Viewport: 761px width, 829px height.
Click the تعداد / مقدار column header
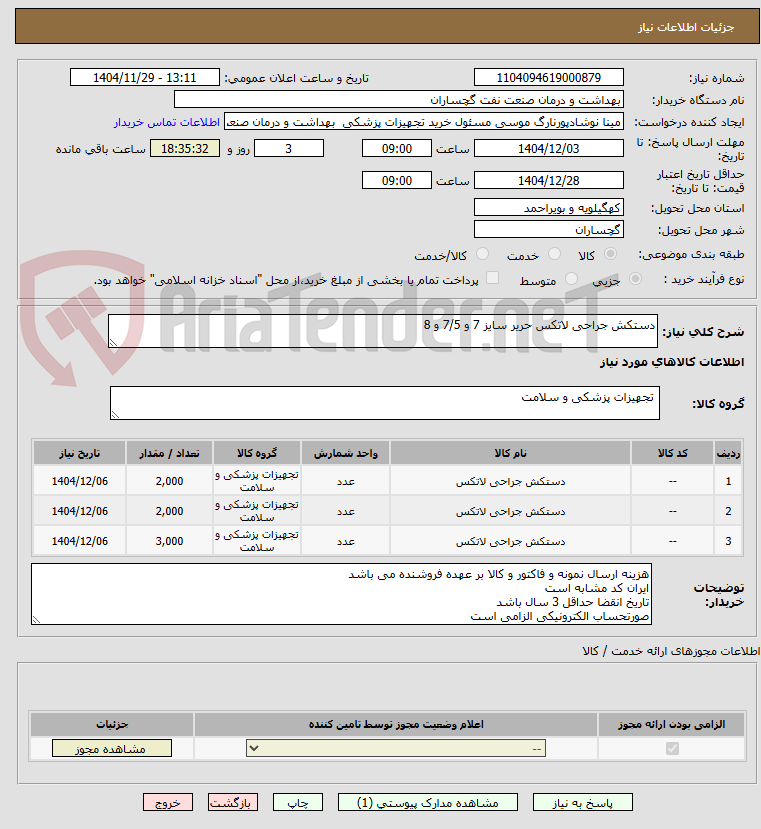(x=169, y=453)
